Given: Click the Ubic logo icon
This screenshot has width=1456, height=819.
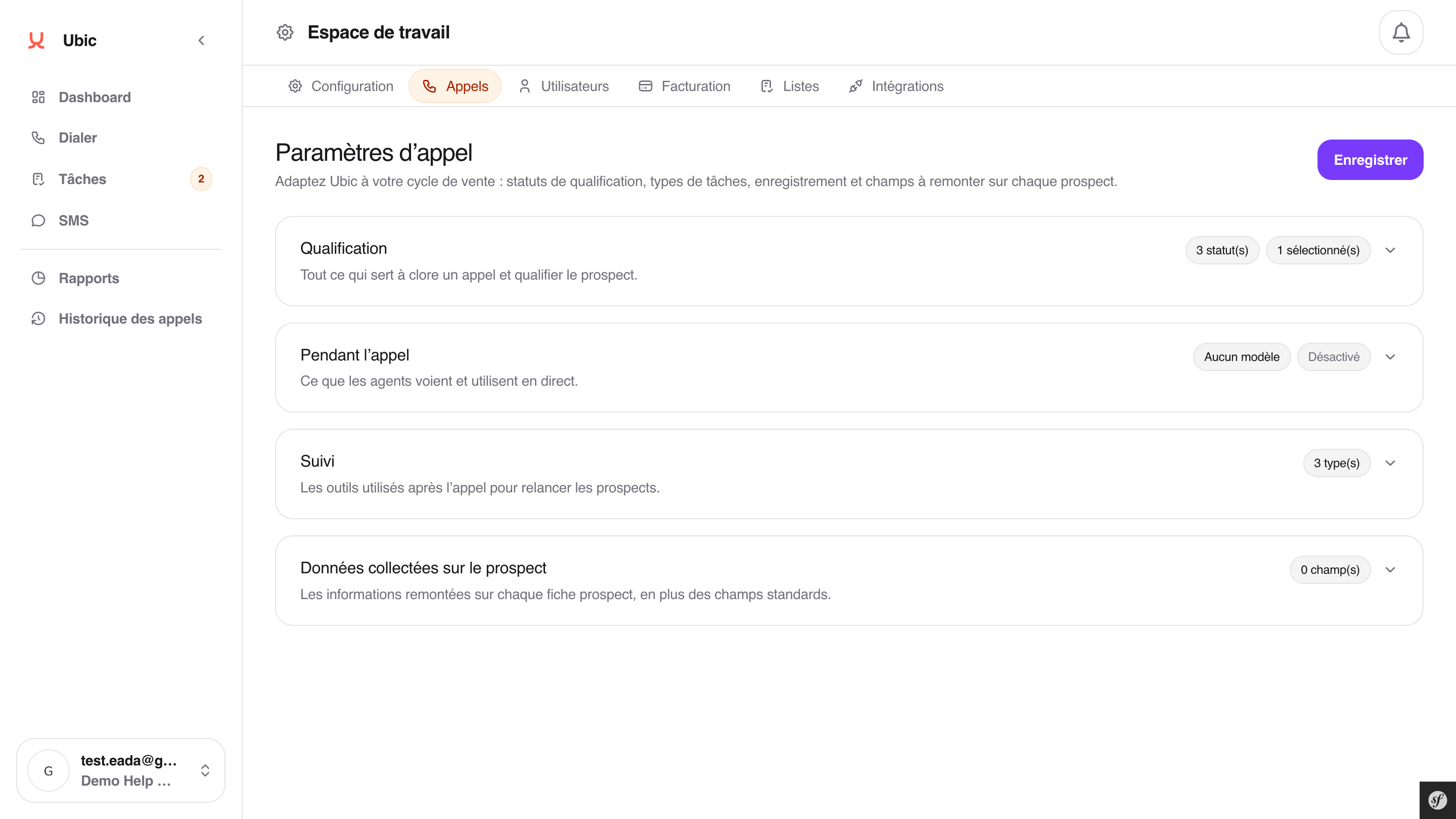Looking at the screenshot, I should click(36, 40).
